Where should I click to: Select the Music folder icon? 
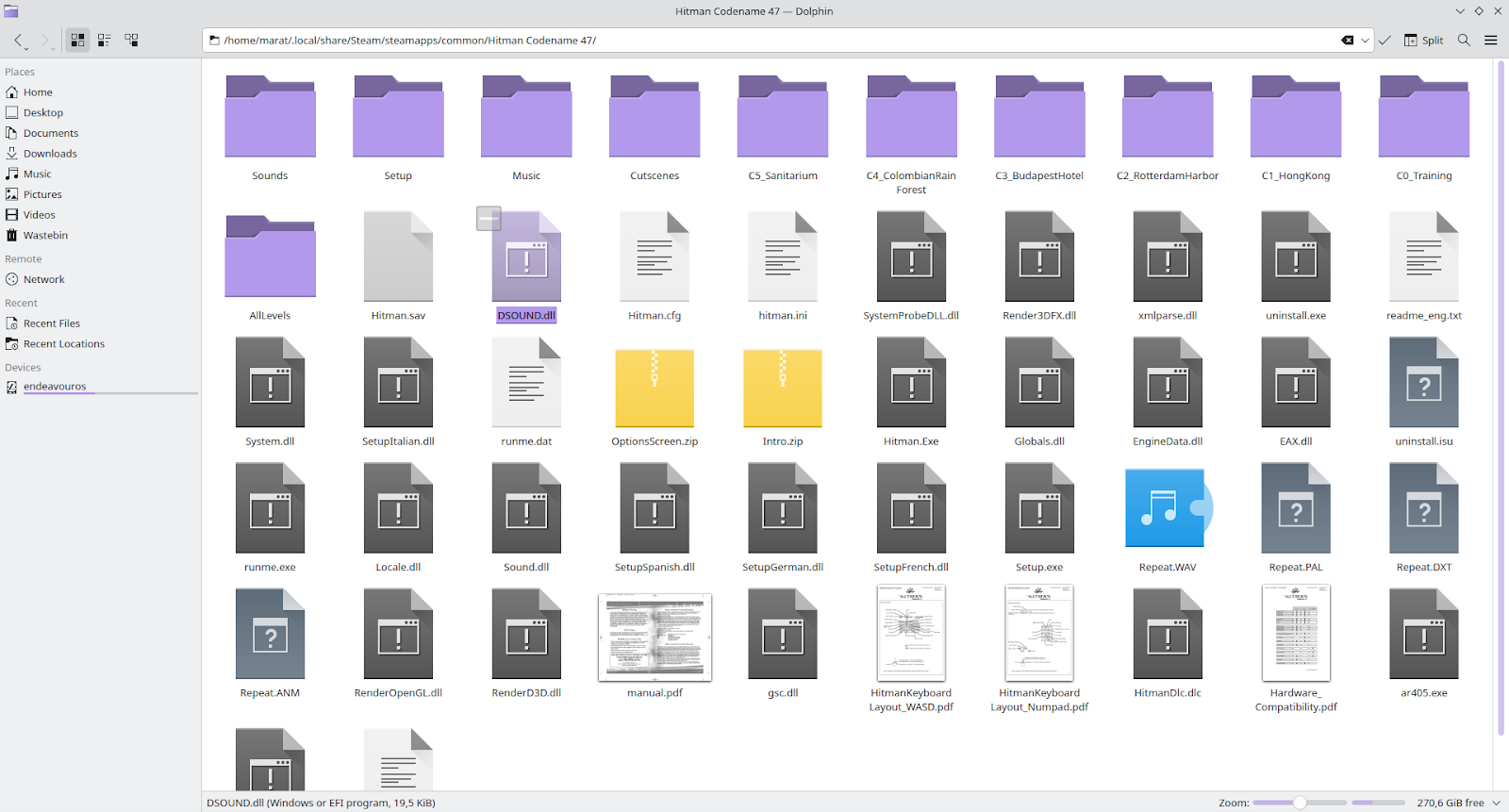point(526,117)
